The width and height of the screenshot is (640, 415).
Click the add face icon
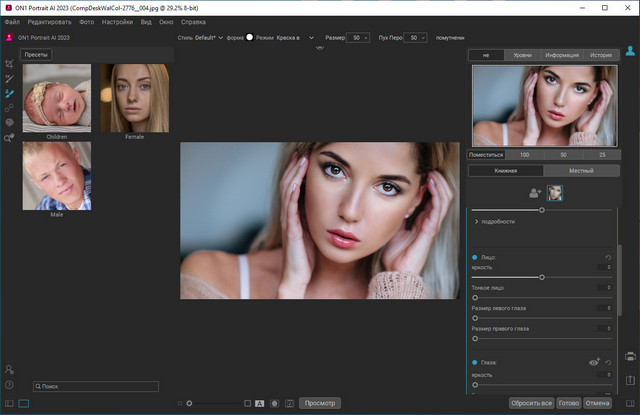pyautogui.click(x=534, y=193)
